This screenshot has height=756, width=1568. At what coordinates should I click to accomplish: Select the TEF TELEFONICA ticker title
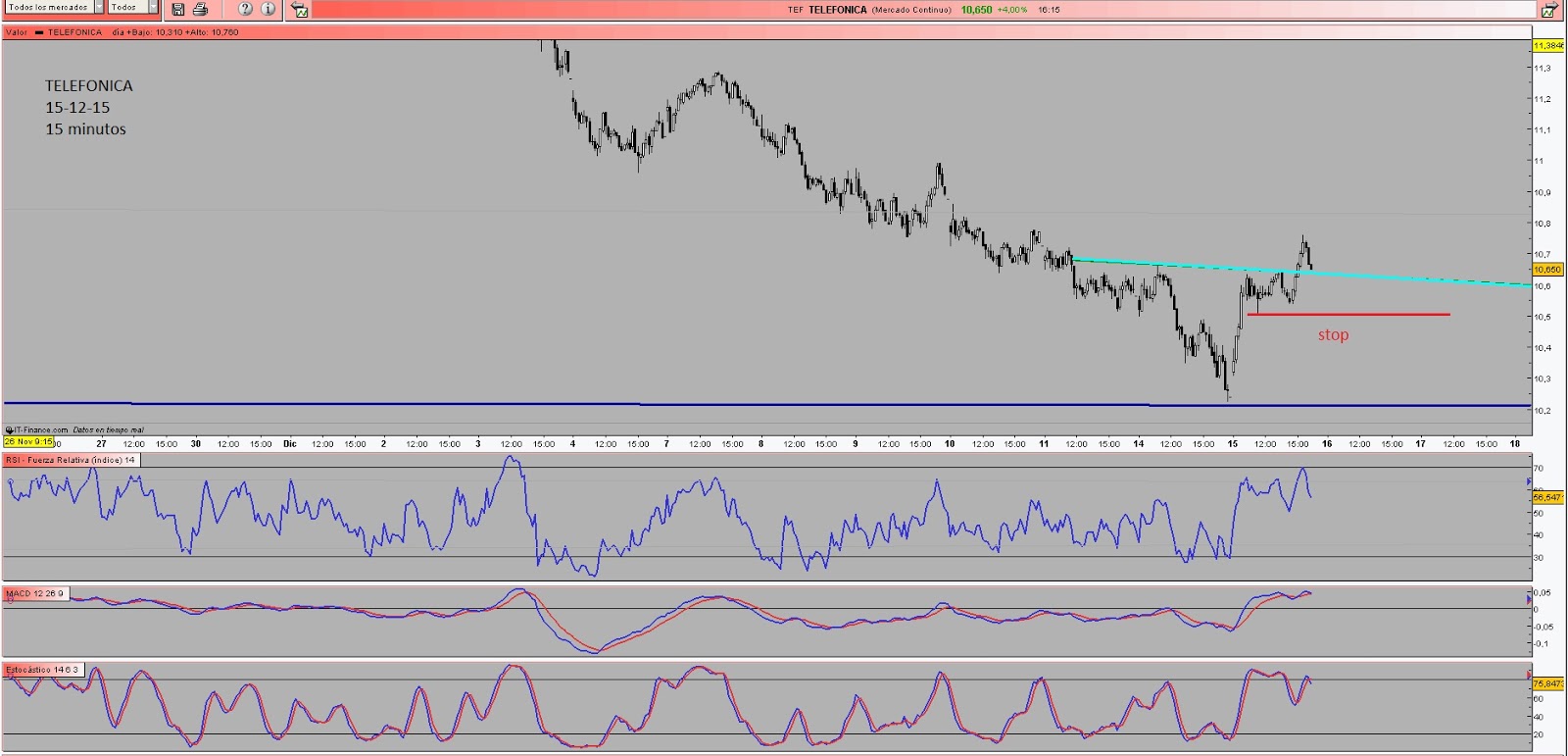point(827,10)
